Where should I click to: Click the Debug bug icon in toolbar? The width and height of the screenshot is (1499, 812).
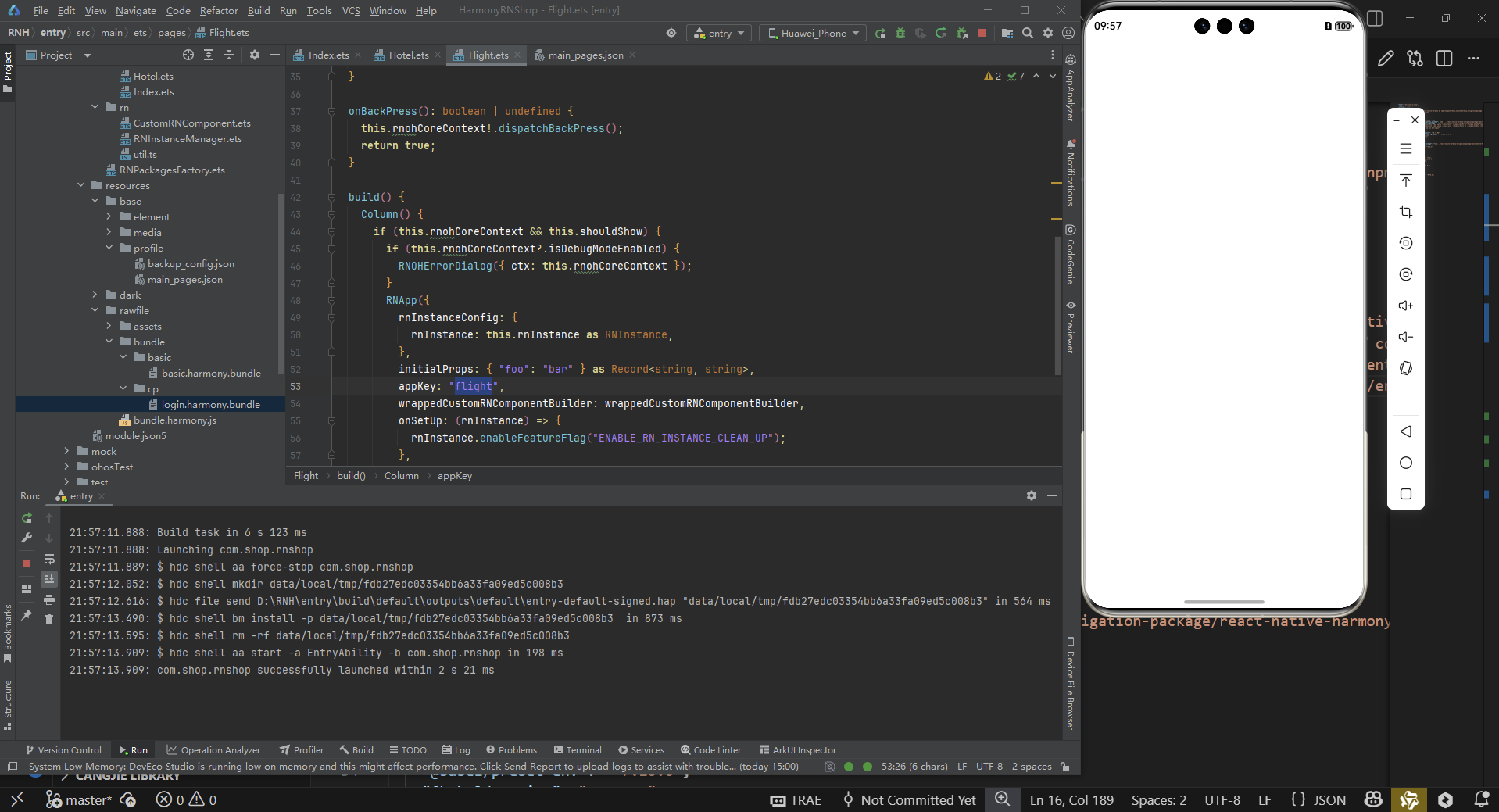coord(900,33)
